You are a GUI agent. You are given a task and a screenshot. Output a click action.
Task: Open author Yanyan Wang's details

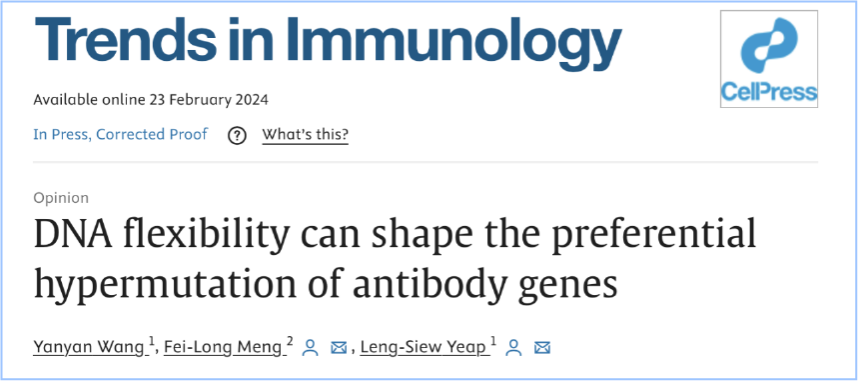pyautogui.click(x=88, y=348)
